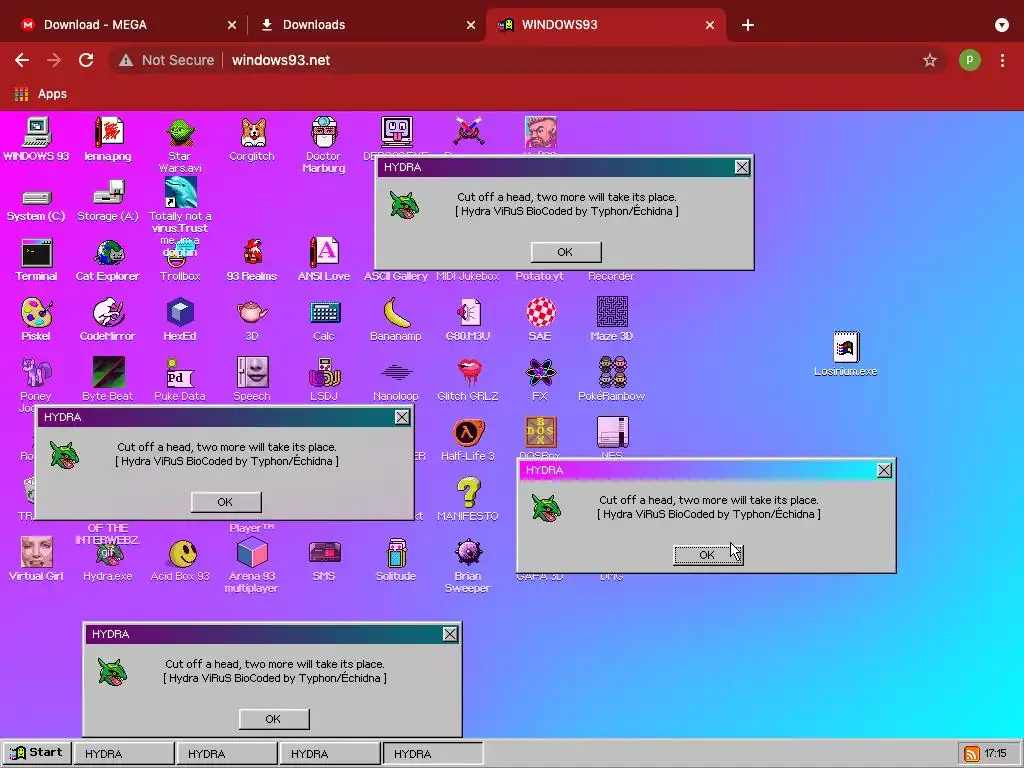
Task: Bookmark this page with the star
Action: tap(930, 60)
